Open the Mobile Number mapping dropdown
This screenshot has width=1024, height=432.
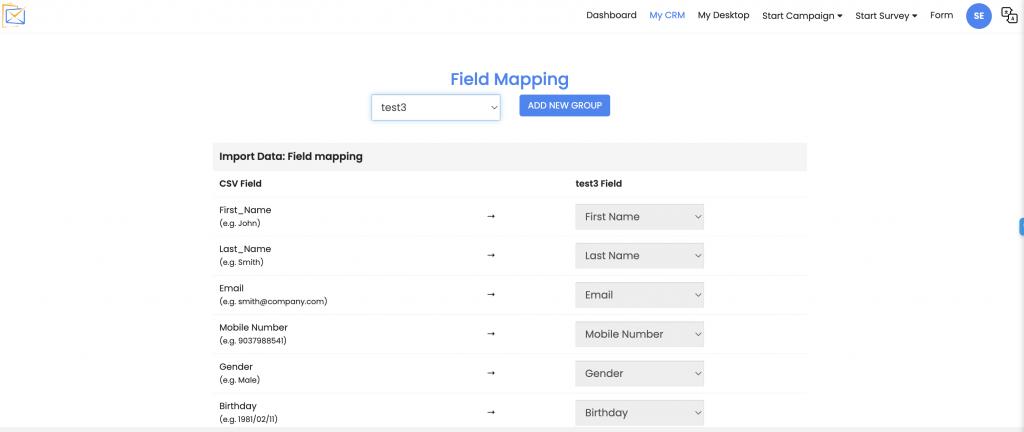click(639, 334)
